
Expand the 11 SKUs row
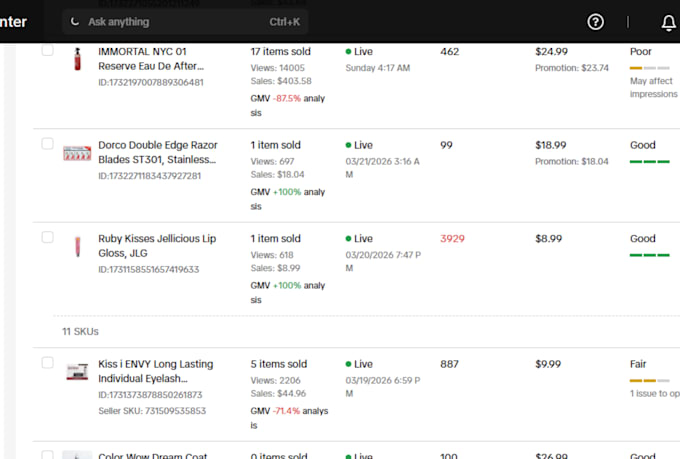click(x=80, y=331)
